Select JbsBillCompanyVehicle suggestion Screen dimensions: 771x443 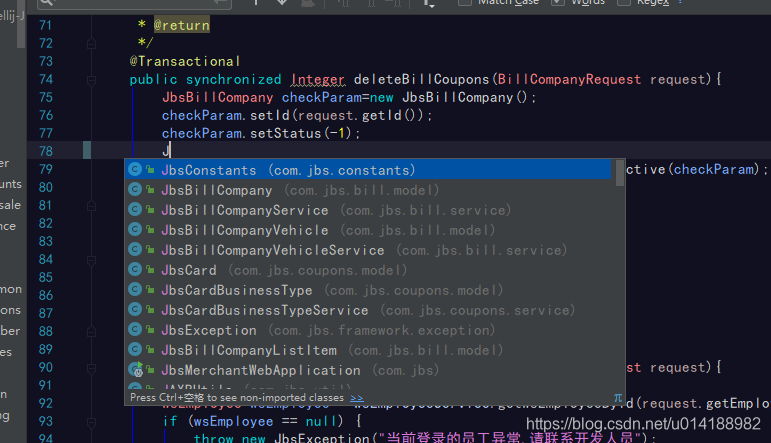[368, 230]
